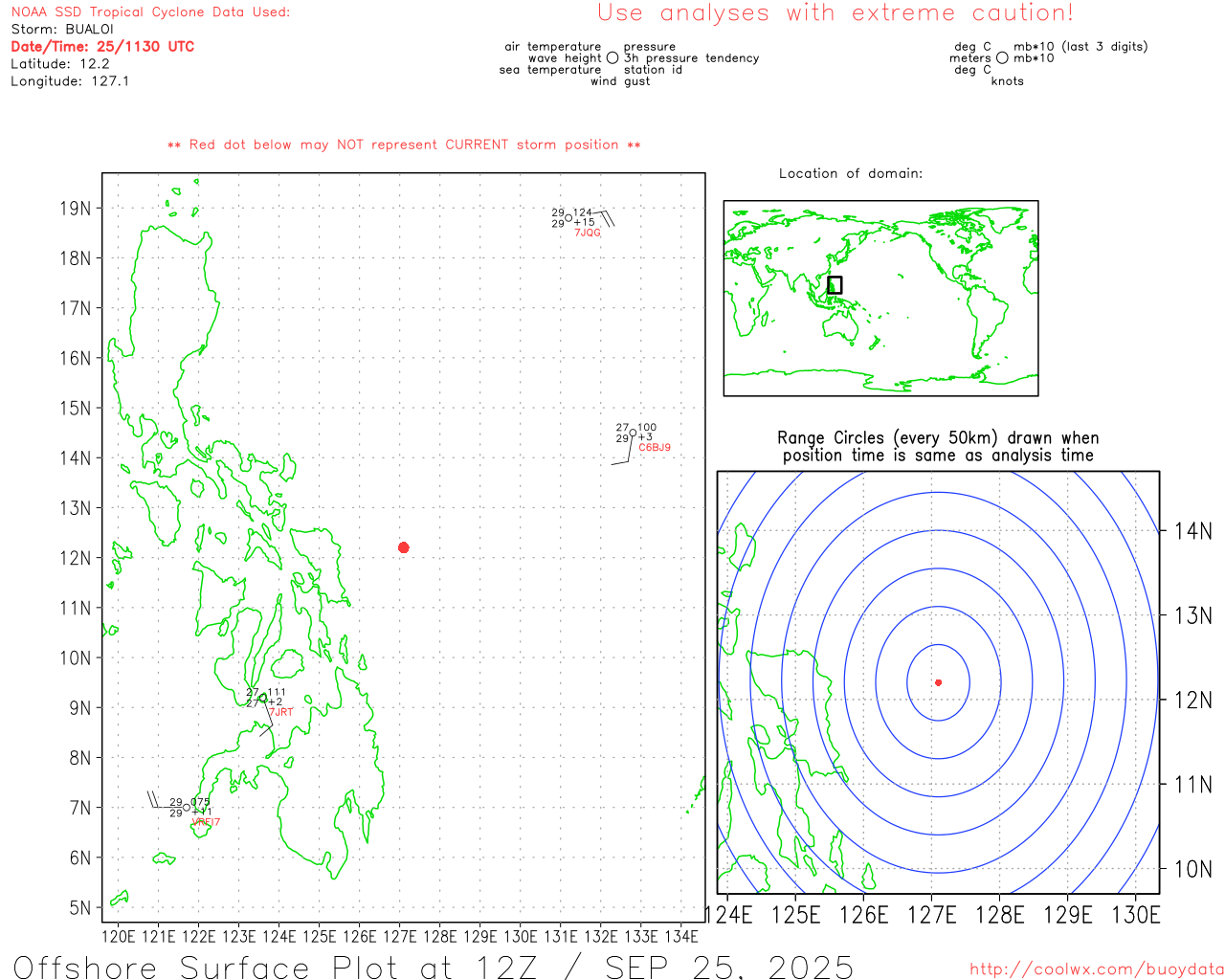Click the red 7JQG station ID label
Screen dimensions: 1225x980
pyautogui.click(x=588, y=233)
